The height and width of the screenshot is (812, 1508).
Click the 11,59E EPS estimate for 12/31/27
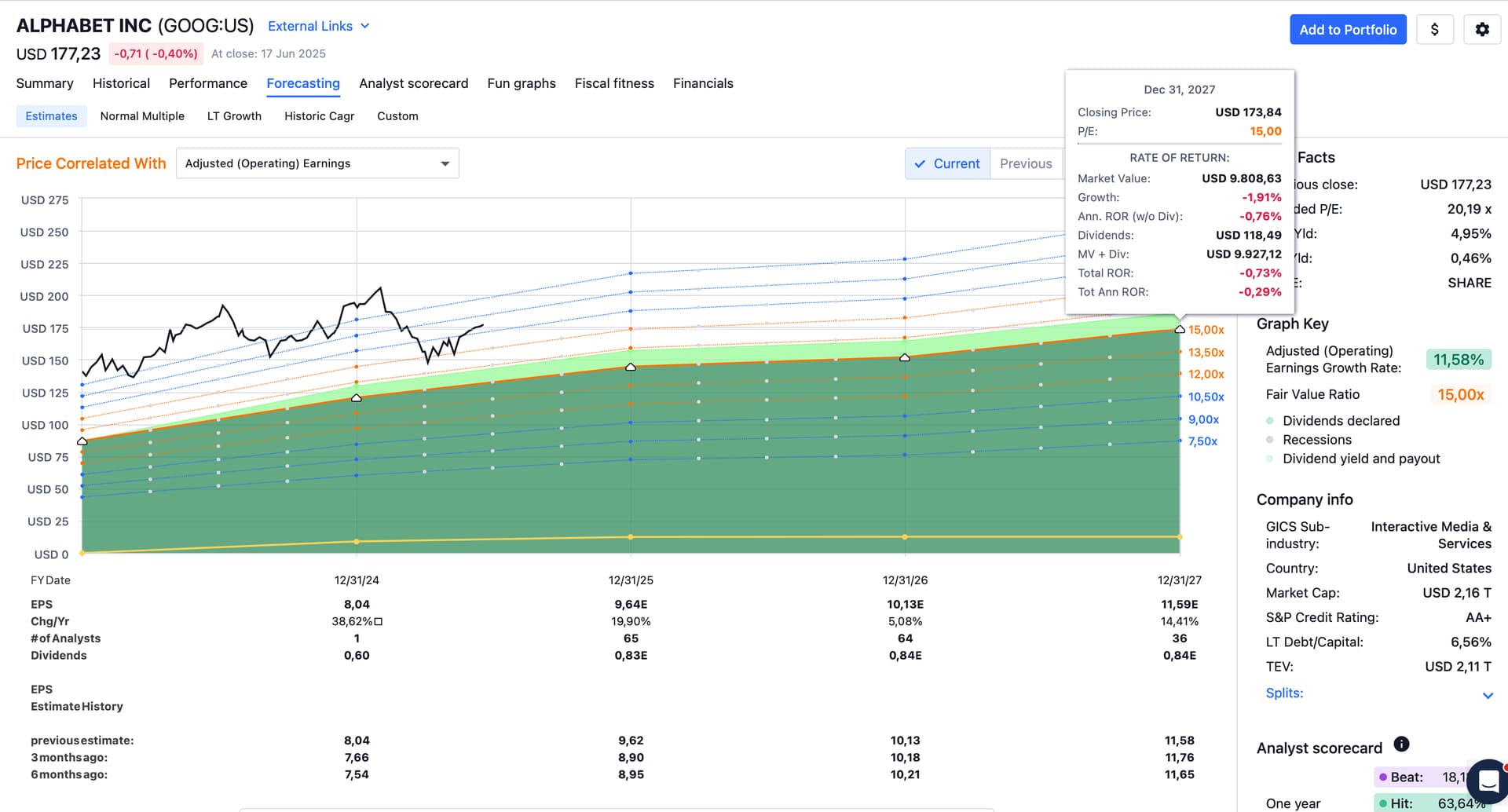pos(1180,605)
